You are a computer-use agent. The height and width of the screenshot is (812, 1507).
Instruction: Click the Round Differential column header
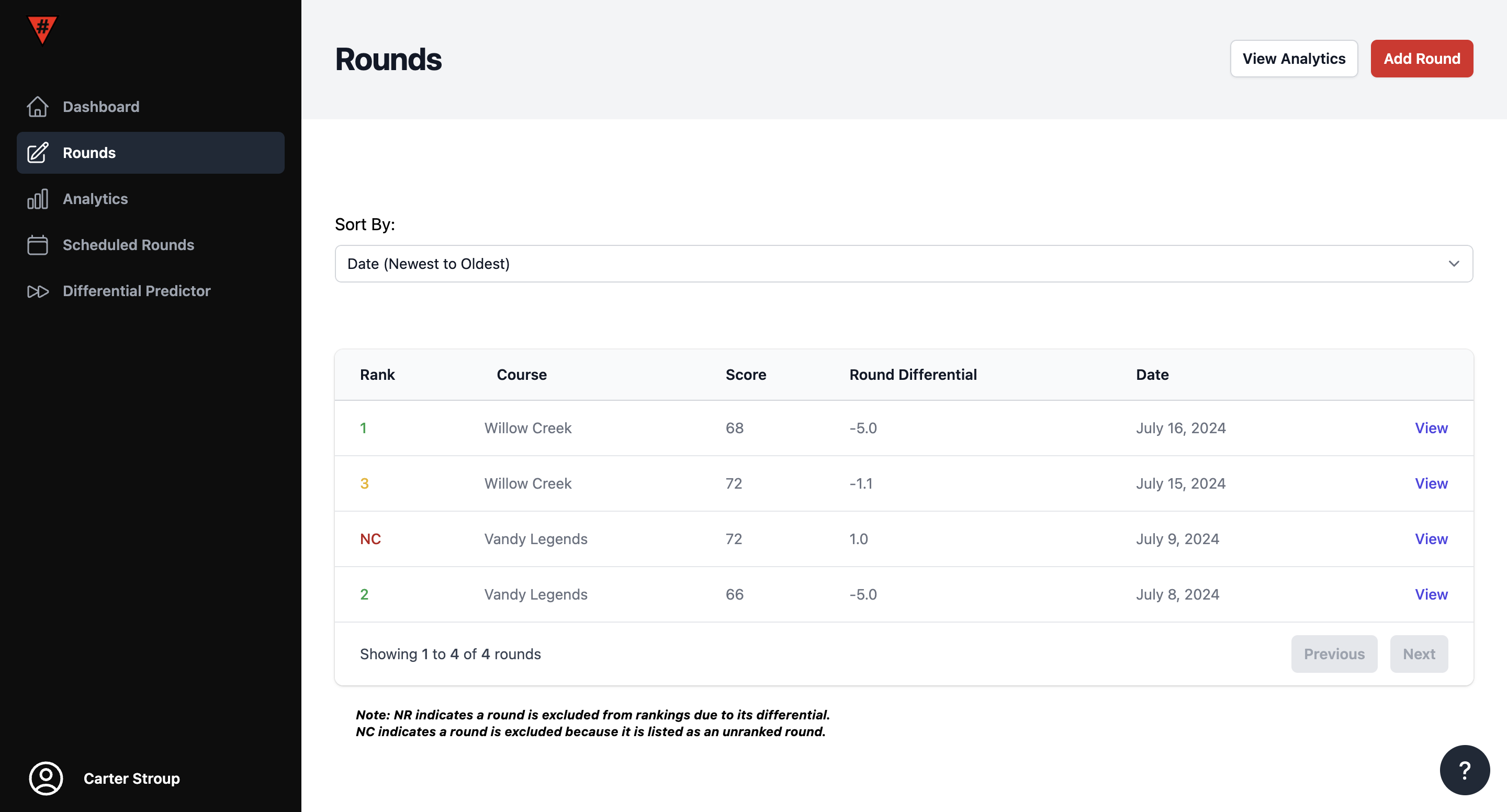pos(913,375)
